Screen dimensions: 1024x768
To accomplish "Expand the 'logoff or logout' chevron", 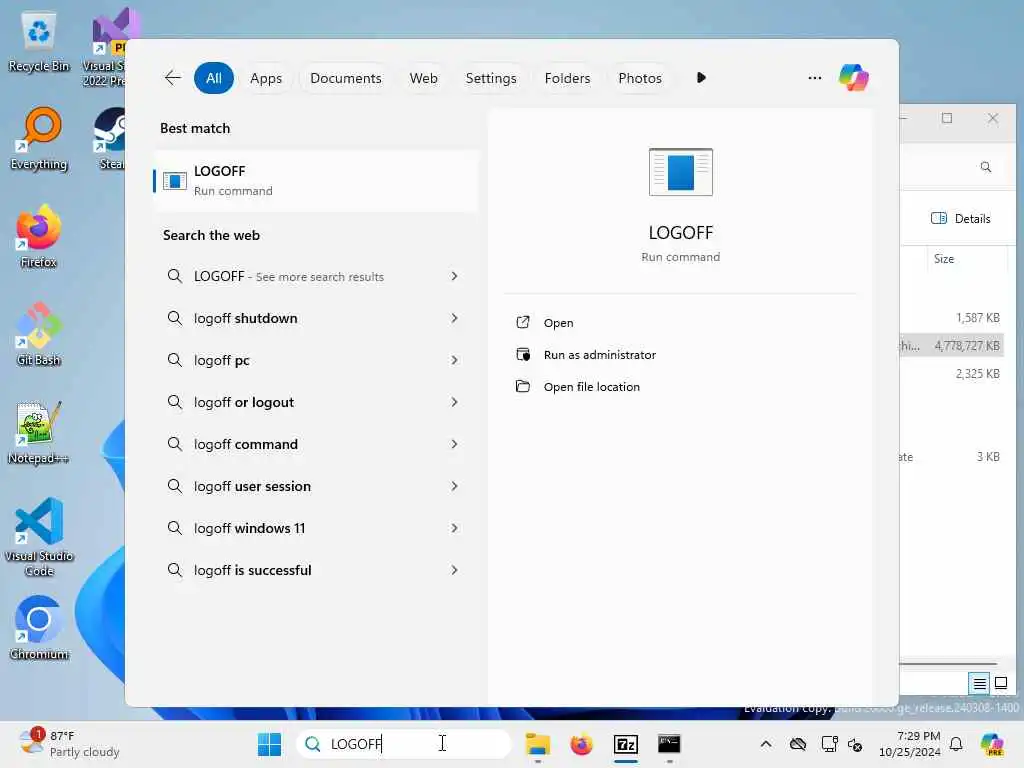I will (x=454, y=402).
